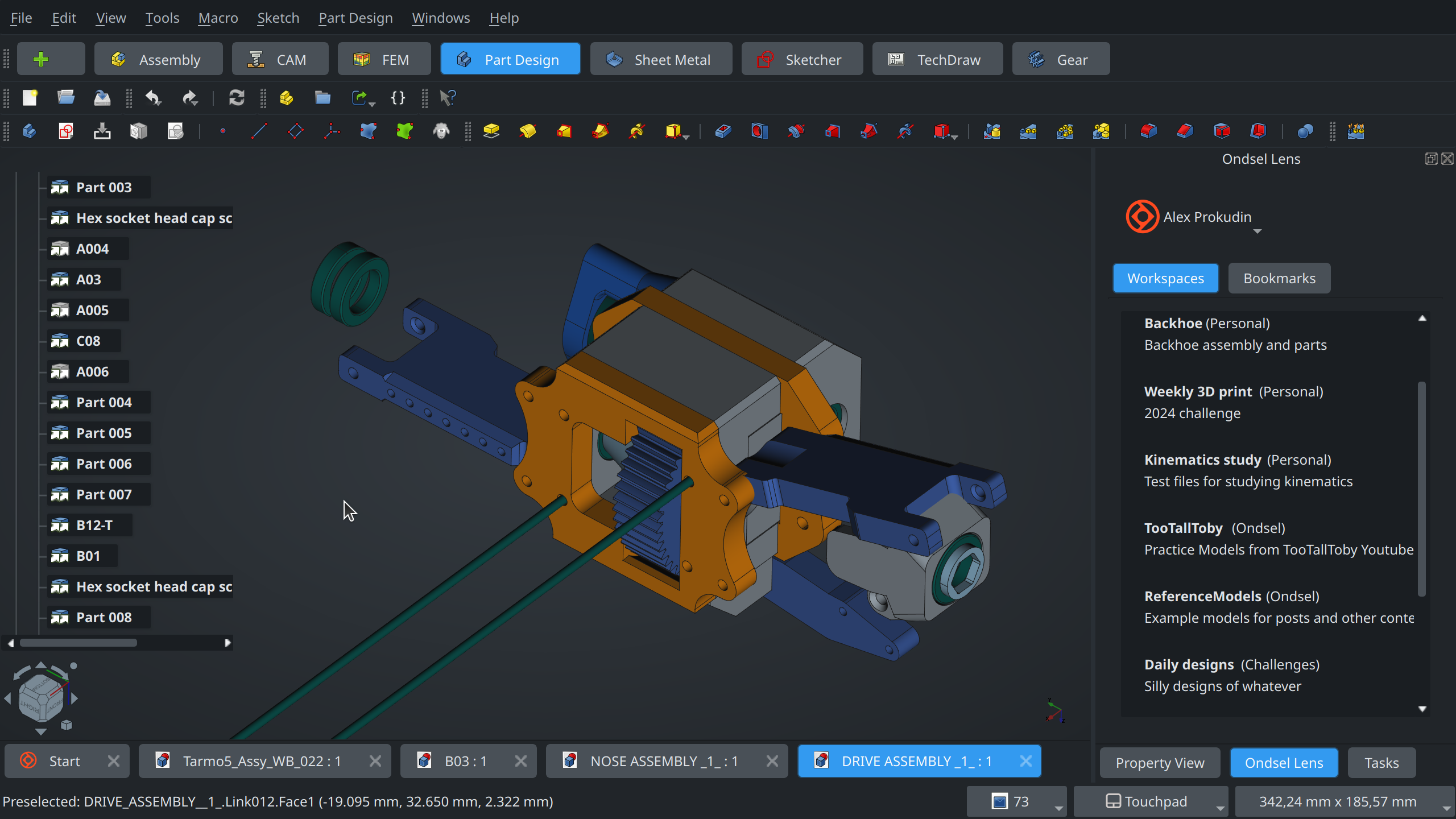Open the Macro menu
The image size is (1456, 819).
(x=218, y=18)
